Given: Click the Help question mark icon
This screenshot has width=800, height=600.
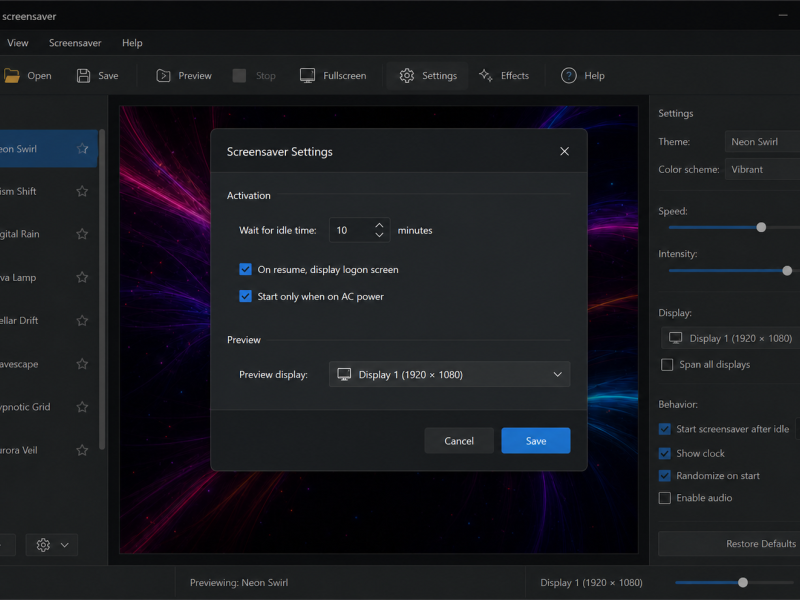Looking at the screenshot, I should click(x=568, y=76).
